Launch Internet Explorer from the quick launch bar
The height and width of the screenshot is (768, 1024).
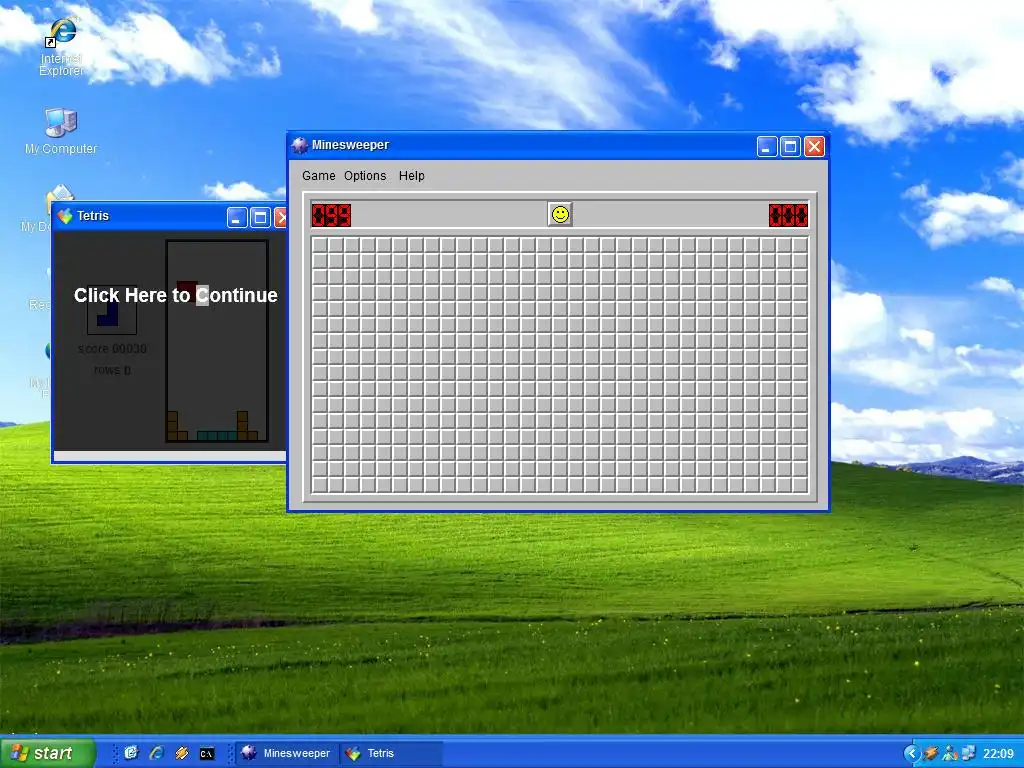156,753
